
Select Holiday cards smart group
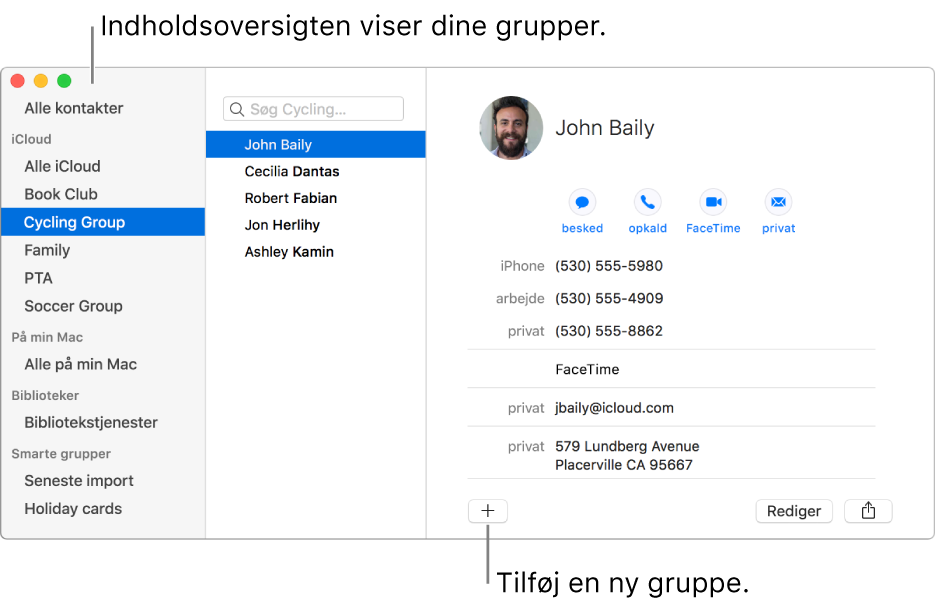click(x=73, y=508)
